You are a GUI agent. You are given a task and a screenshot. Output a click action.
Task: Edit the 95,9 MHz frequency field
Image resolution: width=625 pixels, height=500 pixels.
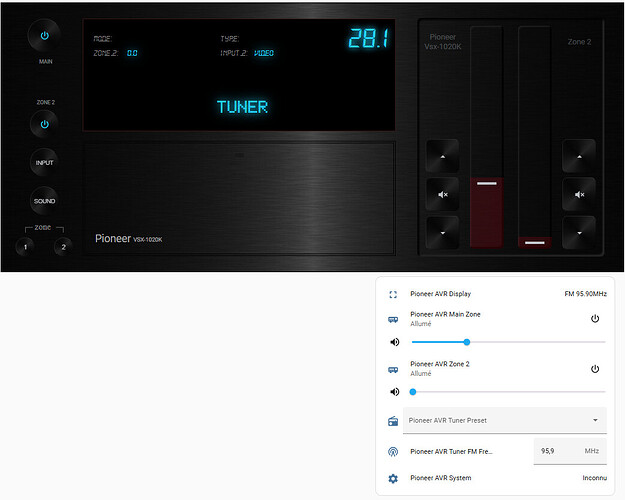point(570,451)
